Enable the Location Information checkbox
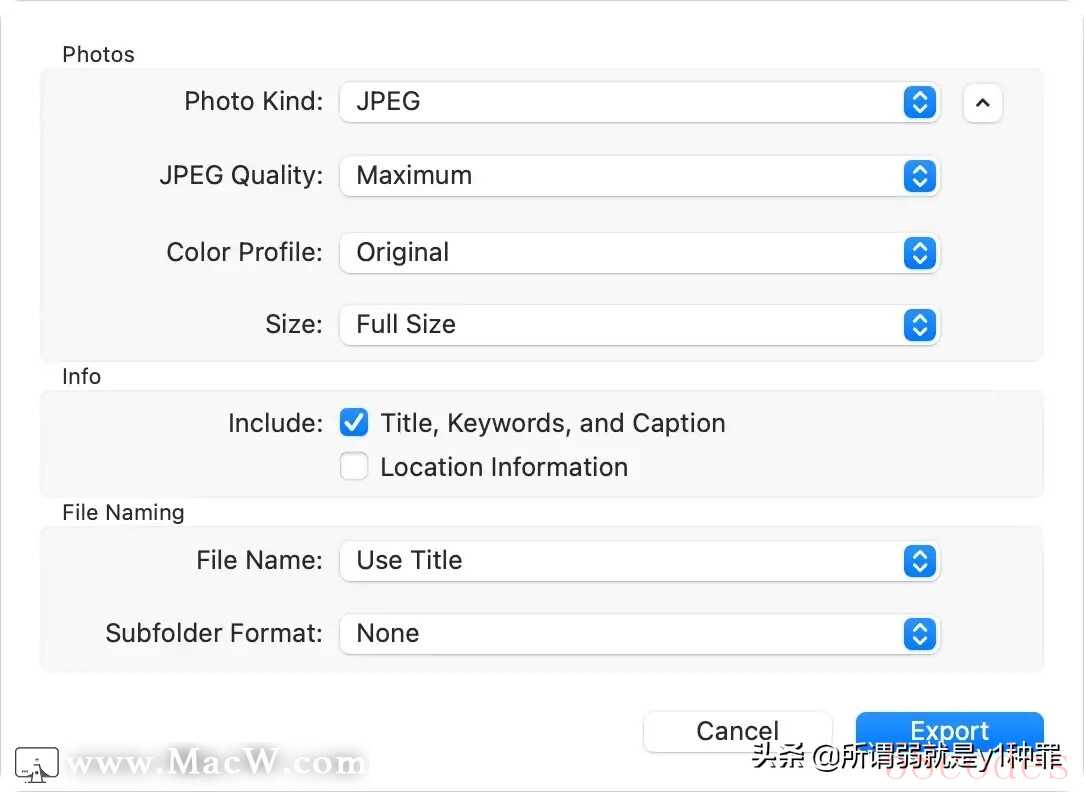1084x792 pixels. (x=354, y=467)
